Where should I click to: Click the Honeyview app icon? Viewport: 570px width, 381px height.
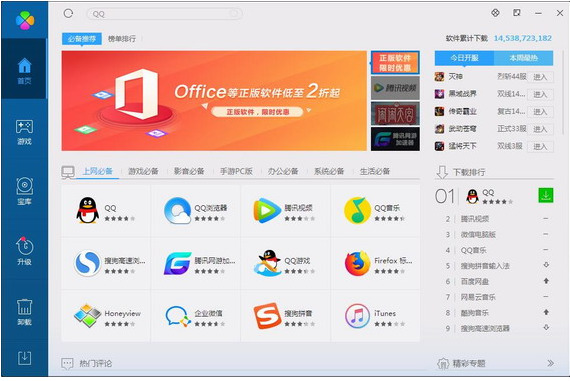coord(87,316)
